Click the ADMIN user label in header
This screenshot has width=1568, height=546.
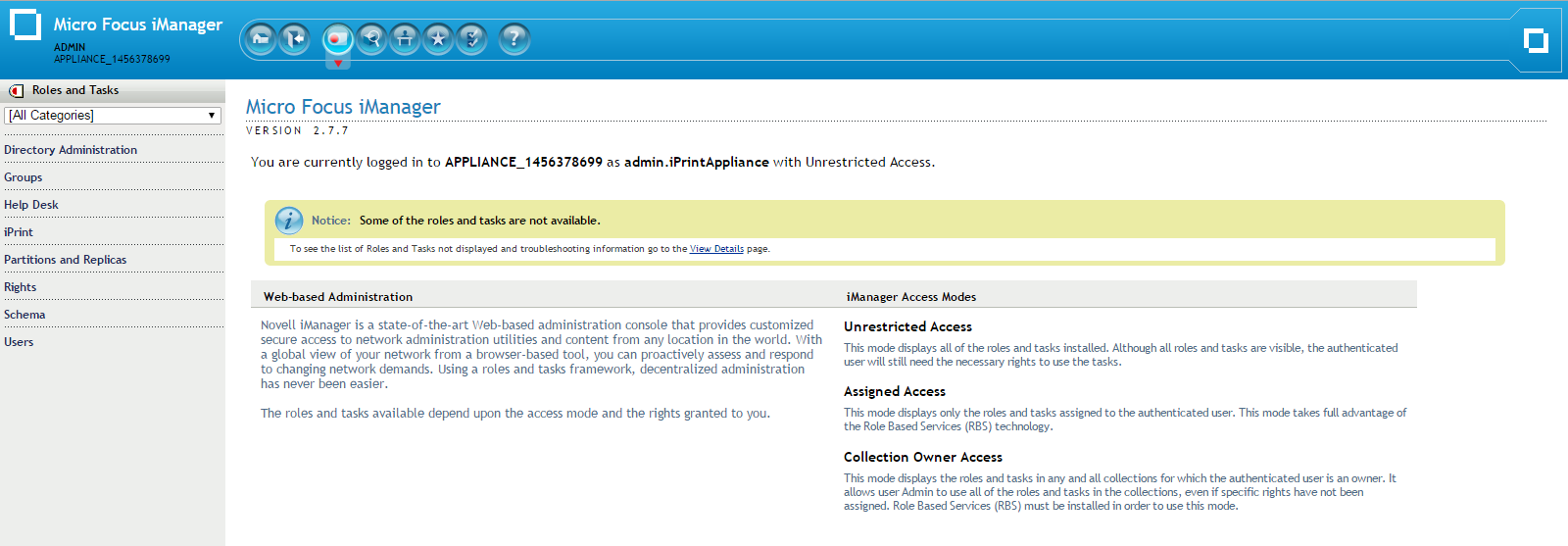(x=70, y=47)
